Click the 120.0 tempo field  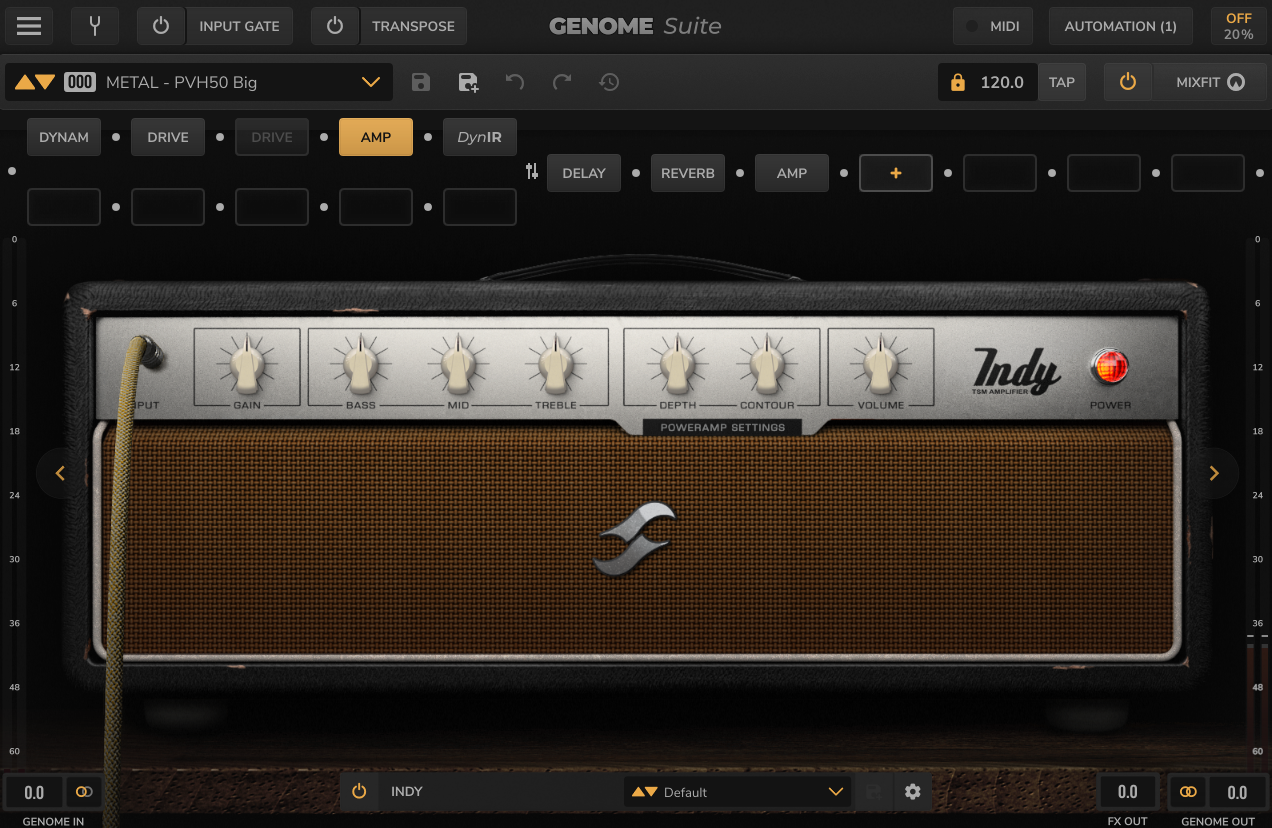click(x=1002, y=82)
